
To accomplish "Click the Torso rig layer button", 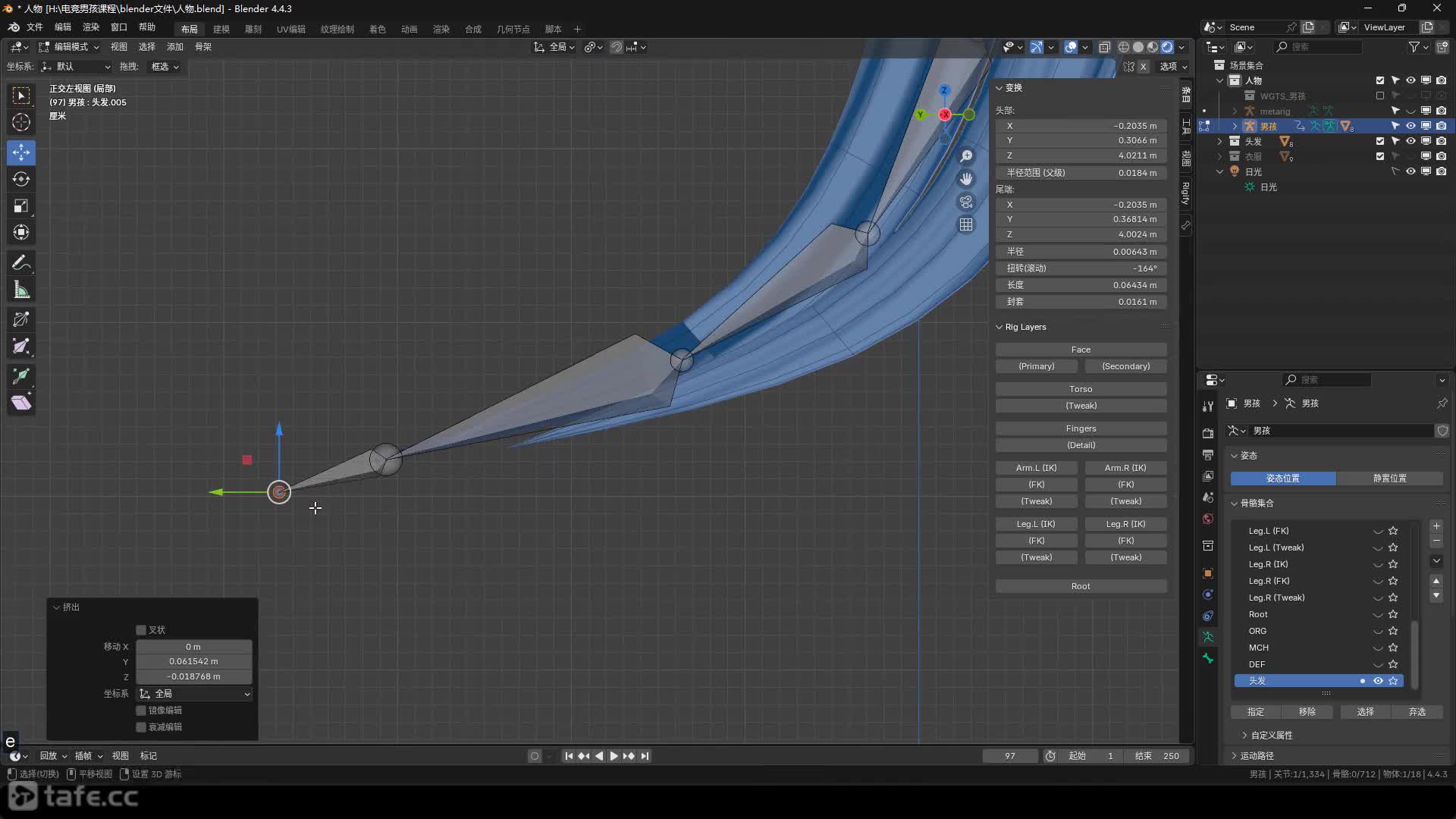I will 1081,389.
